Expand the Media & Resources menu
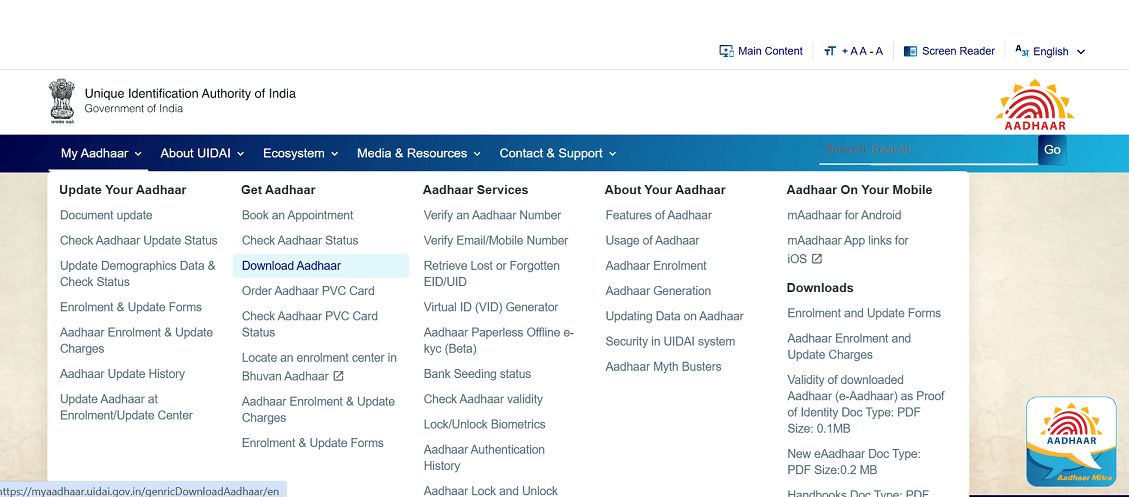 (419, 153)
